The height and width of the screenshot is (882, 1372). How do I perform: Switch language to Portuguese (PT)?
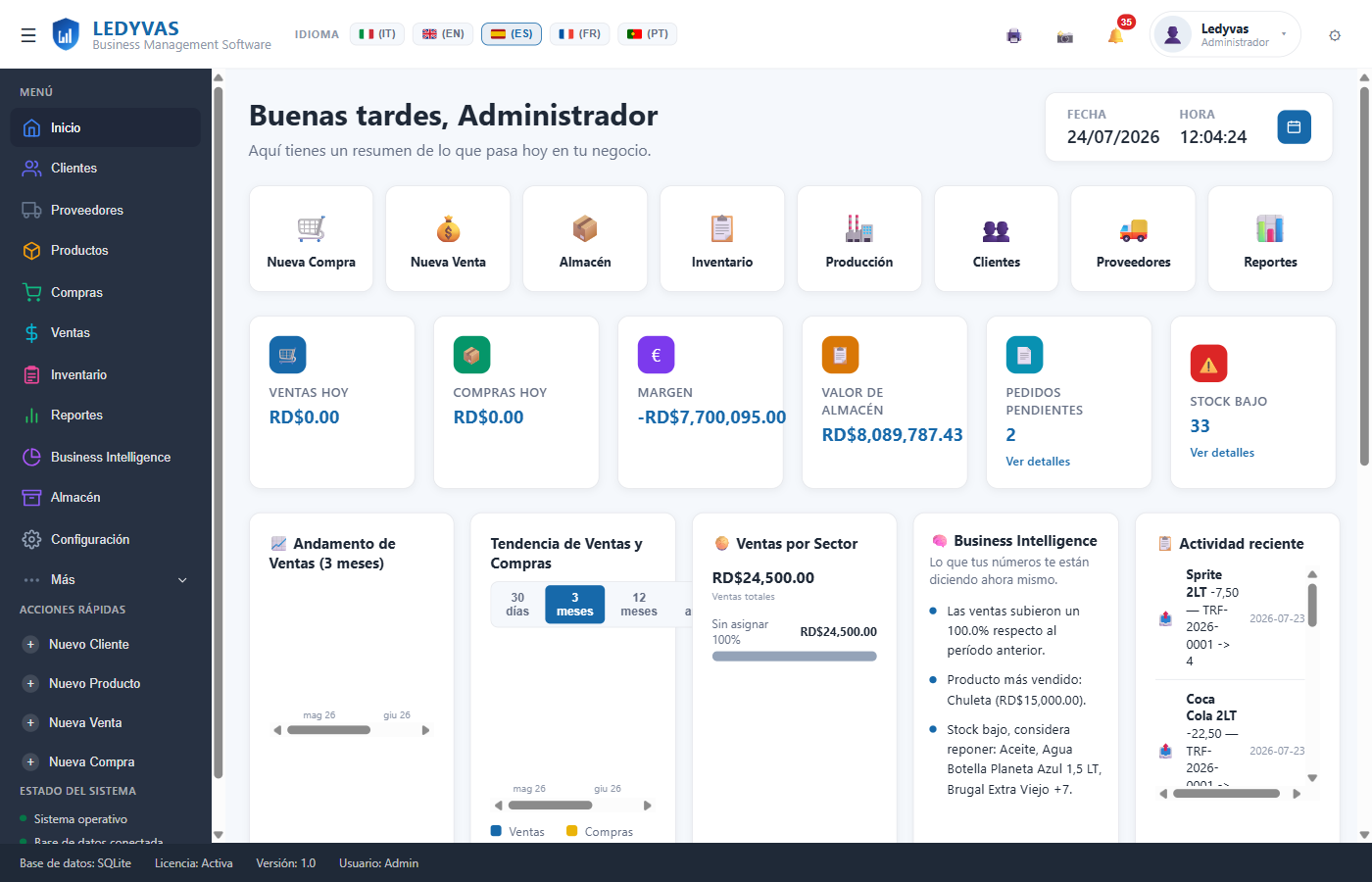click(x=648, y=34)
